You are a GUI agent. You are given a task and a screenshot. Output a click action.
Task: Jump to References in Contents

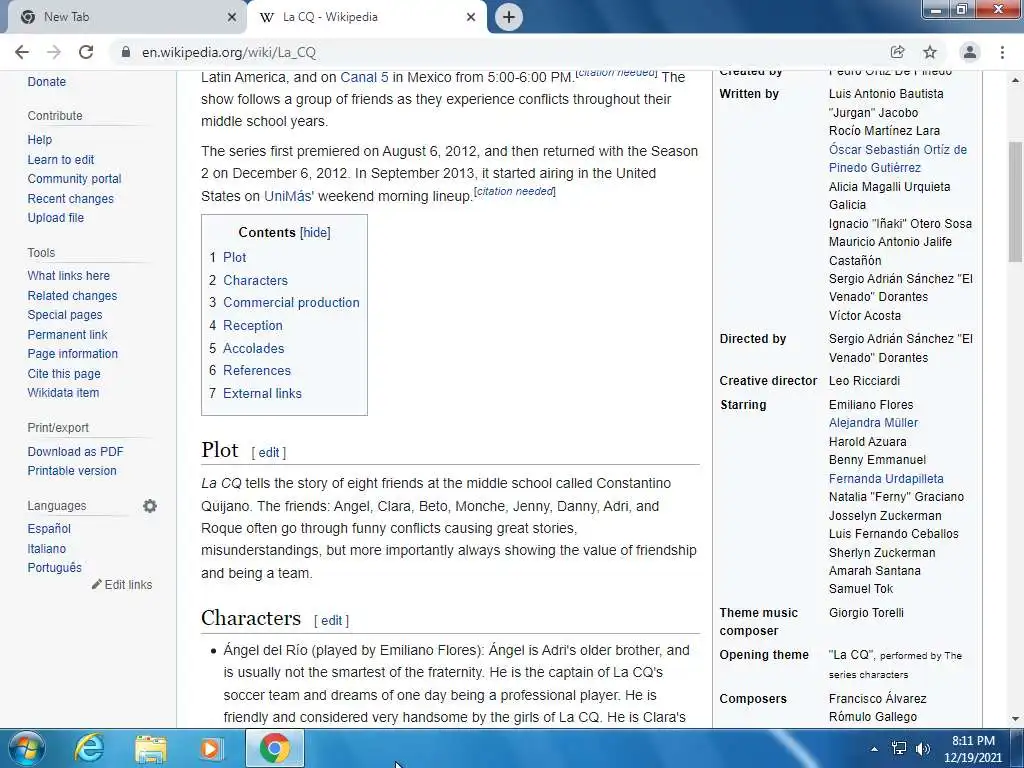(x=257, y=370)
